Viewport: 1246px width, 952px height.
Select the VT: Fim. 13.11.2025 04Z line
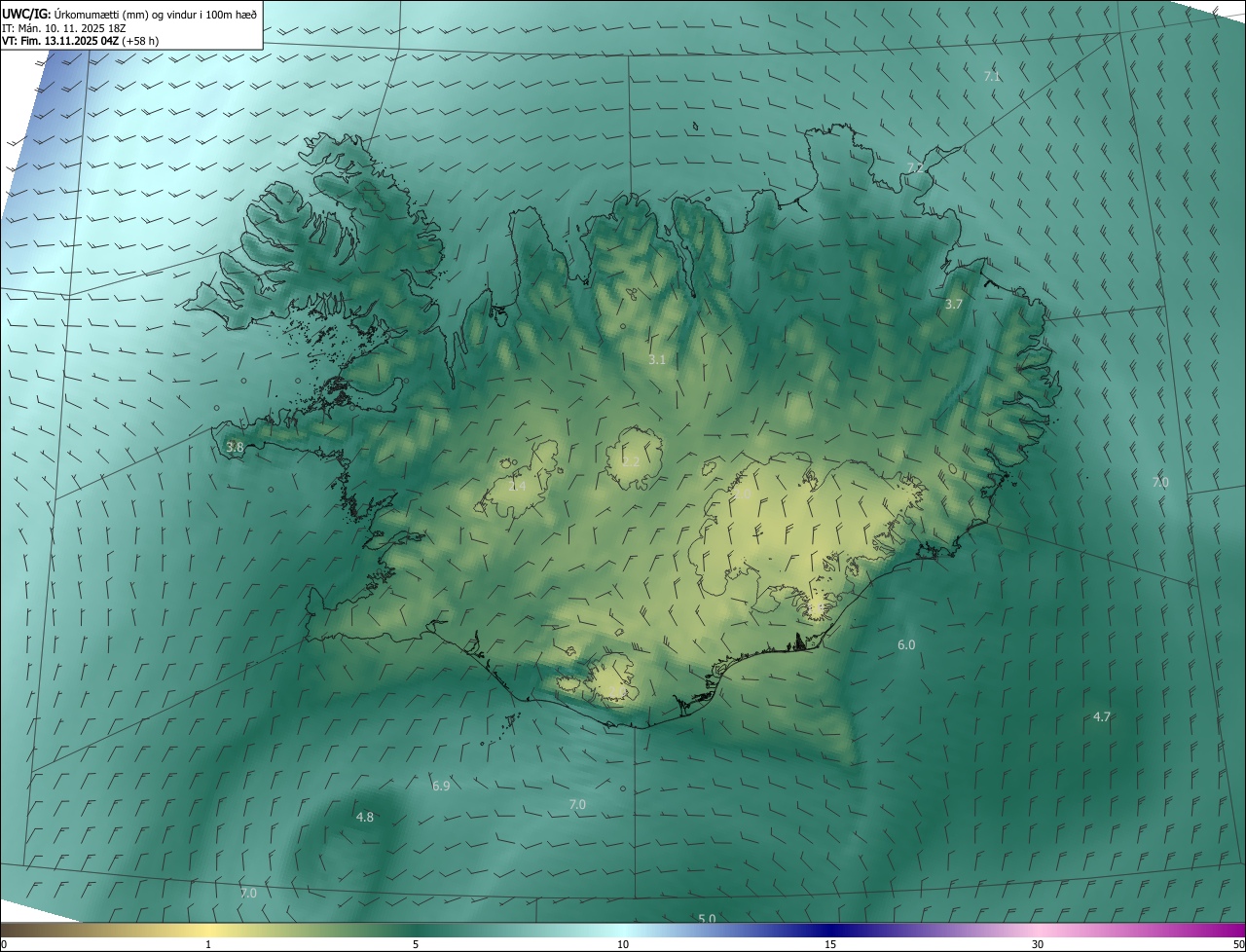click(x=80, y=41)
